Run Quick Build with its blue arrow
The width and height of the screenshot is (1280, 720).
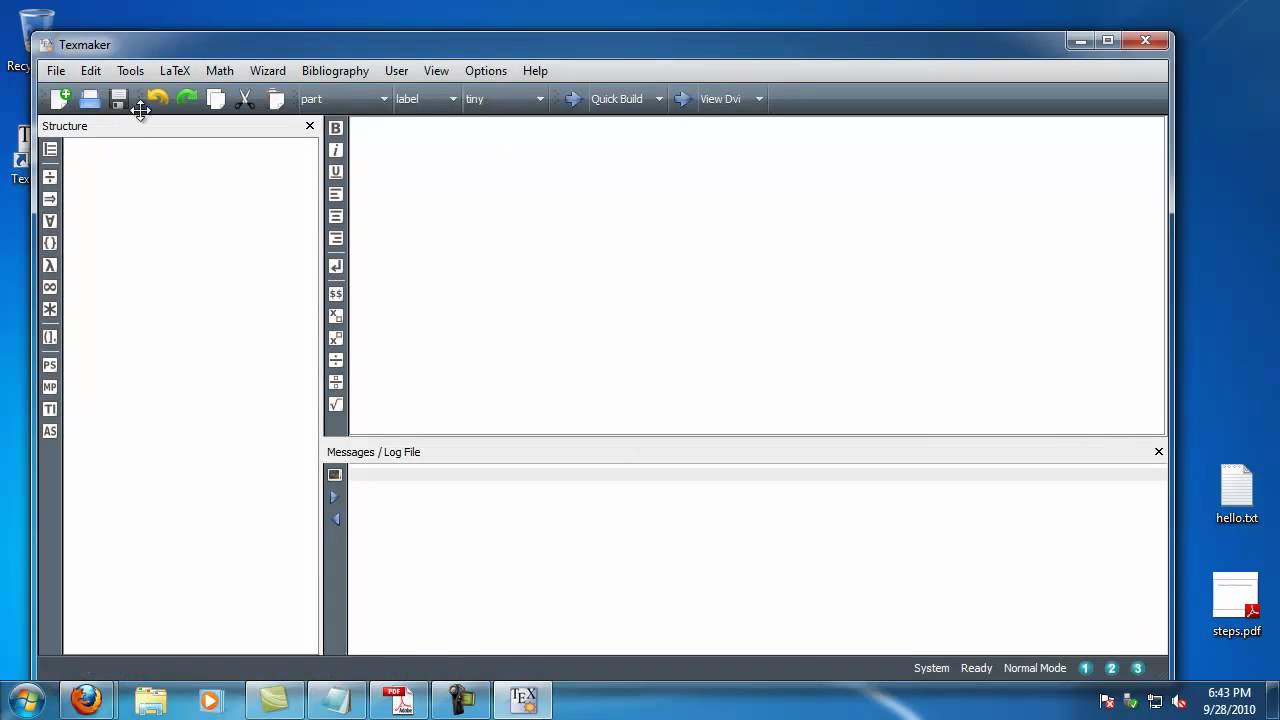(x=573, y=98)
